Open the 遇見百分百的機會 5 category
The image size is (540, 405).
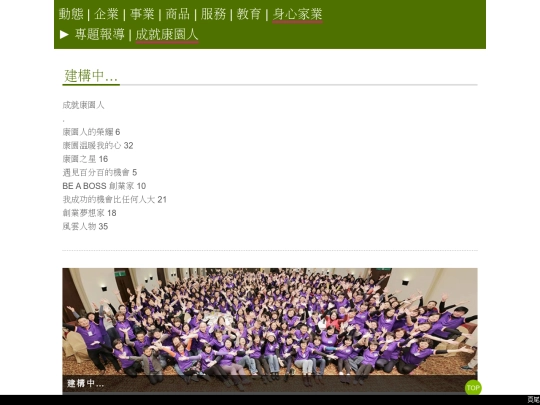click(100, 172)
